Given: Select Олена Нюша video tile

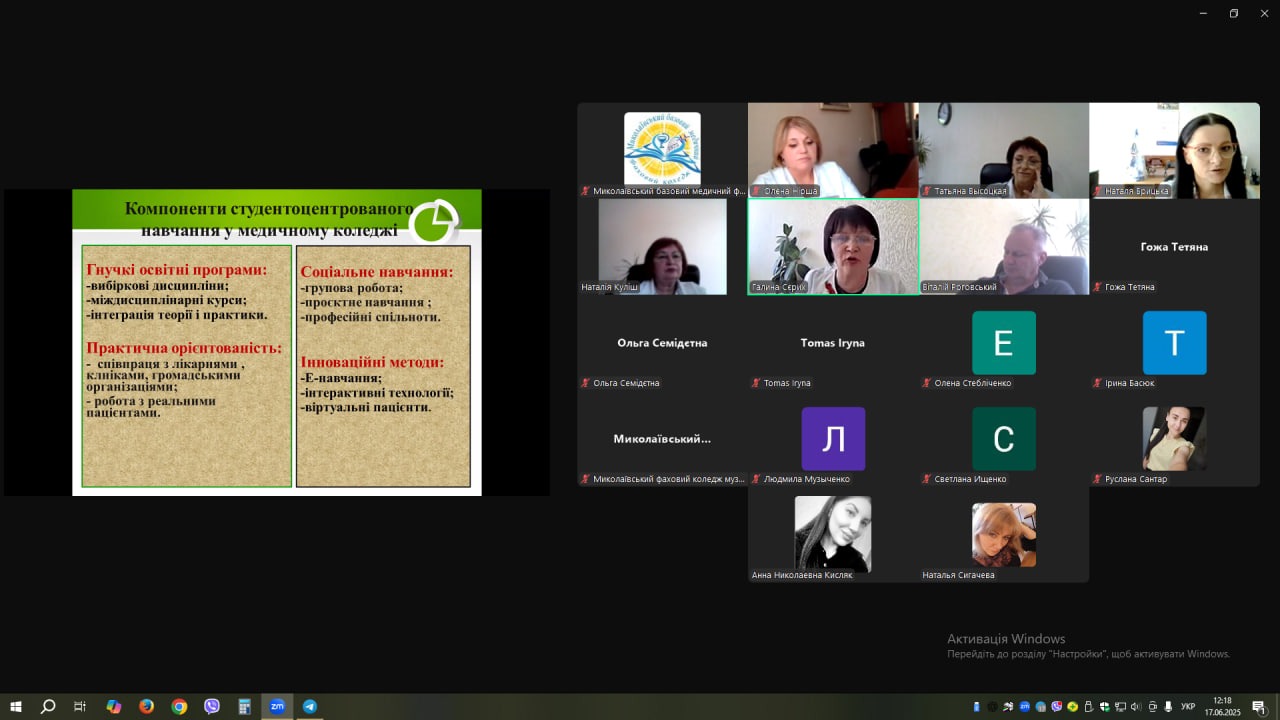Looking at the screenshot, I should [x=833, y=150].
